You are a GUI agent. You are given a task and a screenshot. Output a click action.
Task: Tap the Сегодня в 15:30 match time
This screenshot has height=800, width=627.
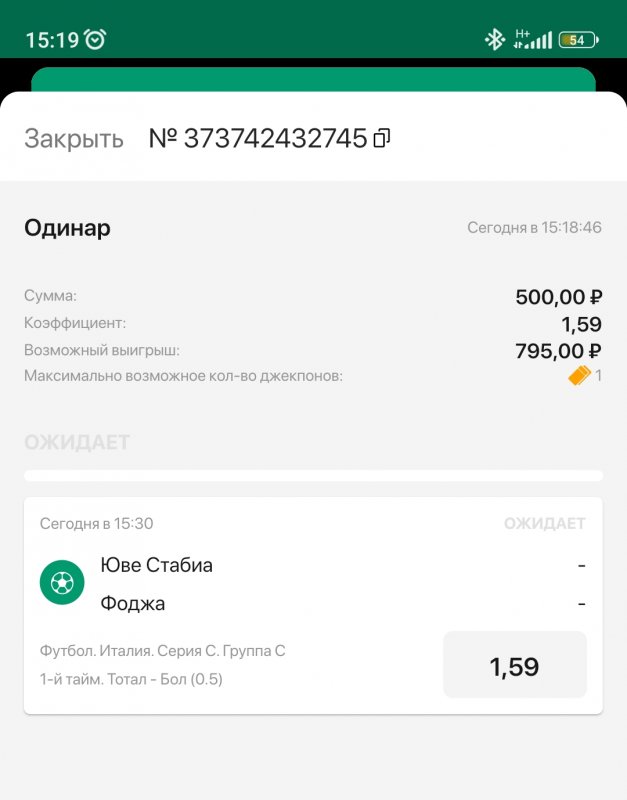click(x=96, y=523)
